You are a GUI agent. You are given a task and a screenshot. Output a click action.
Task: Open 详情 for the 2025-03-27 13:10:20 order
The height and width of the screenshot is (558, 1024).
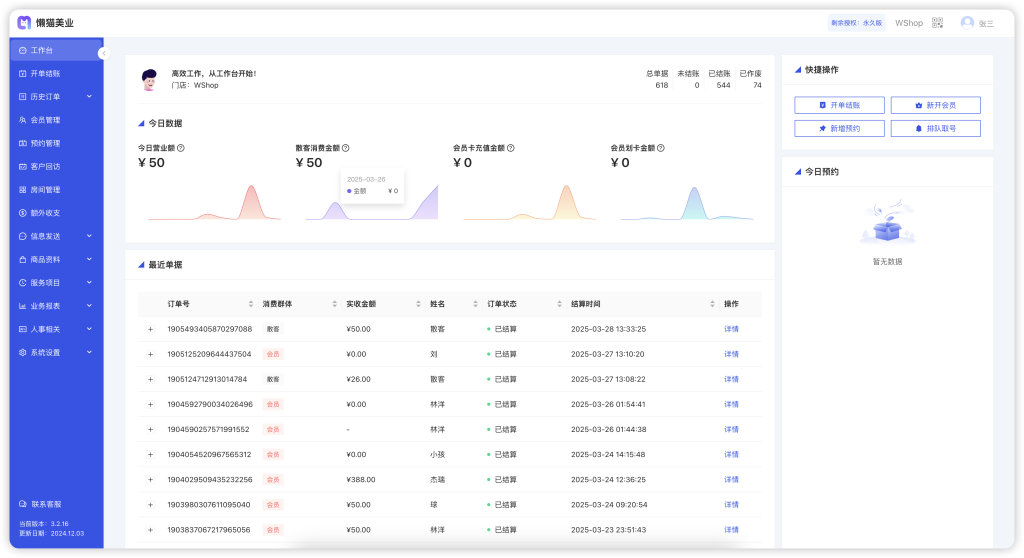[x=731, y=354]
